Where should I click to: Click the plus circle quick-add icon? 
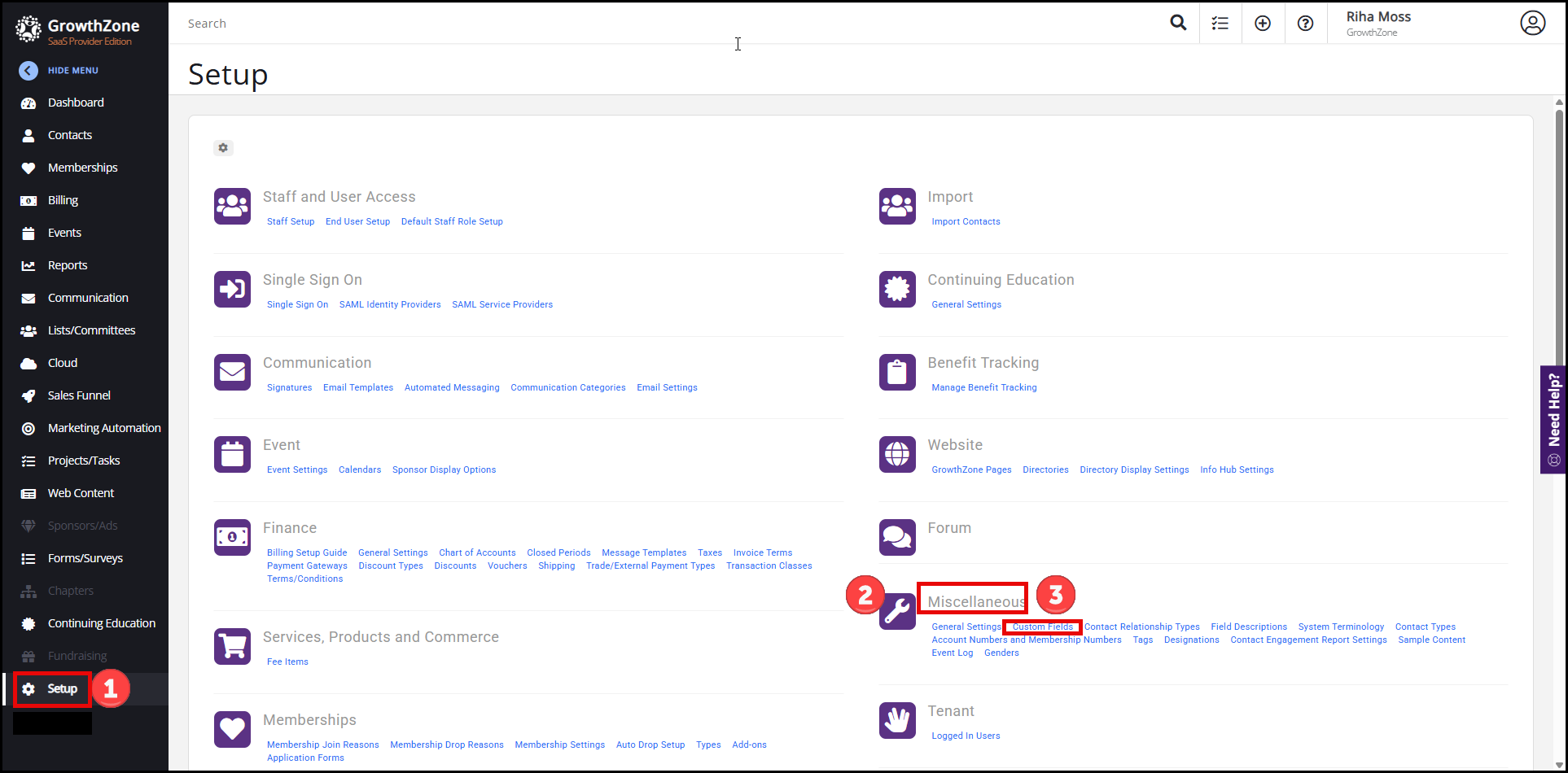1262,24
